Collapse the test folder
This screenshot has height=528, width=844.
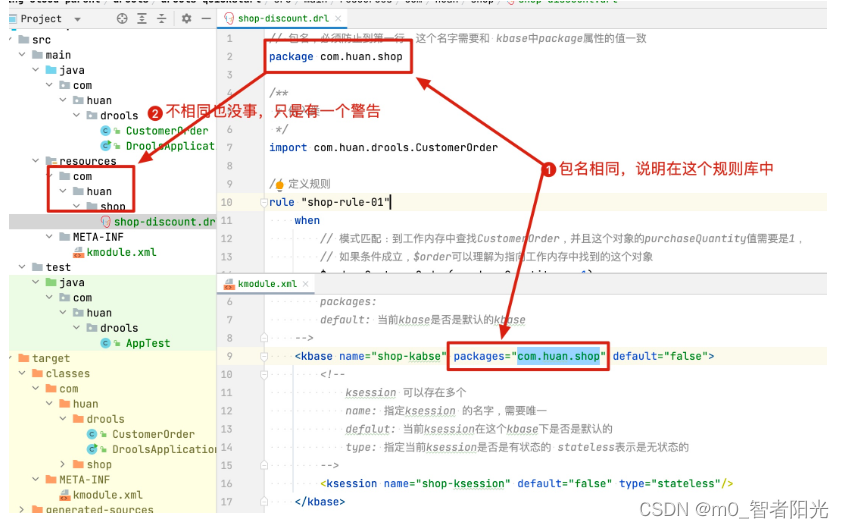tap(22, 267)
